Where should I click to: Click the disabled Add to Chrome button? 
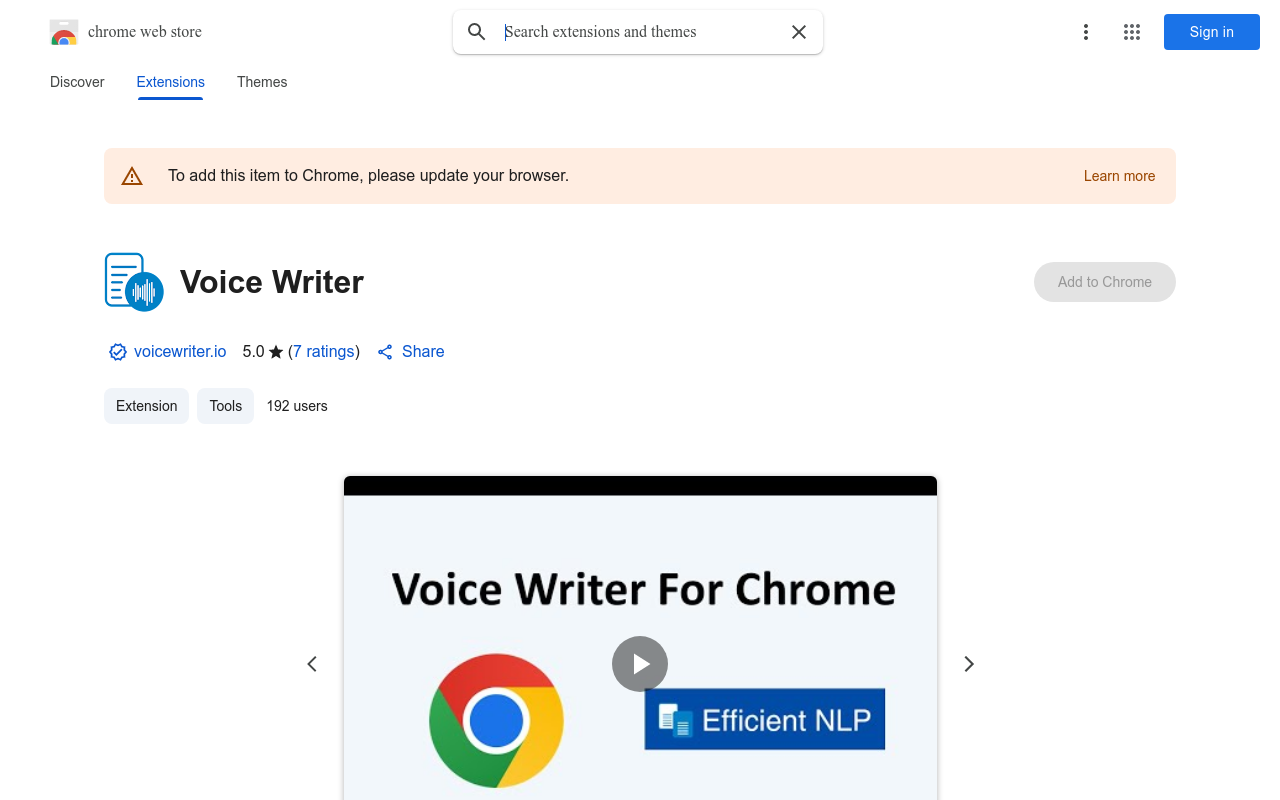click(1104, 282)
